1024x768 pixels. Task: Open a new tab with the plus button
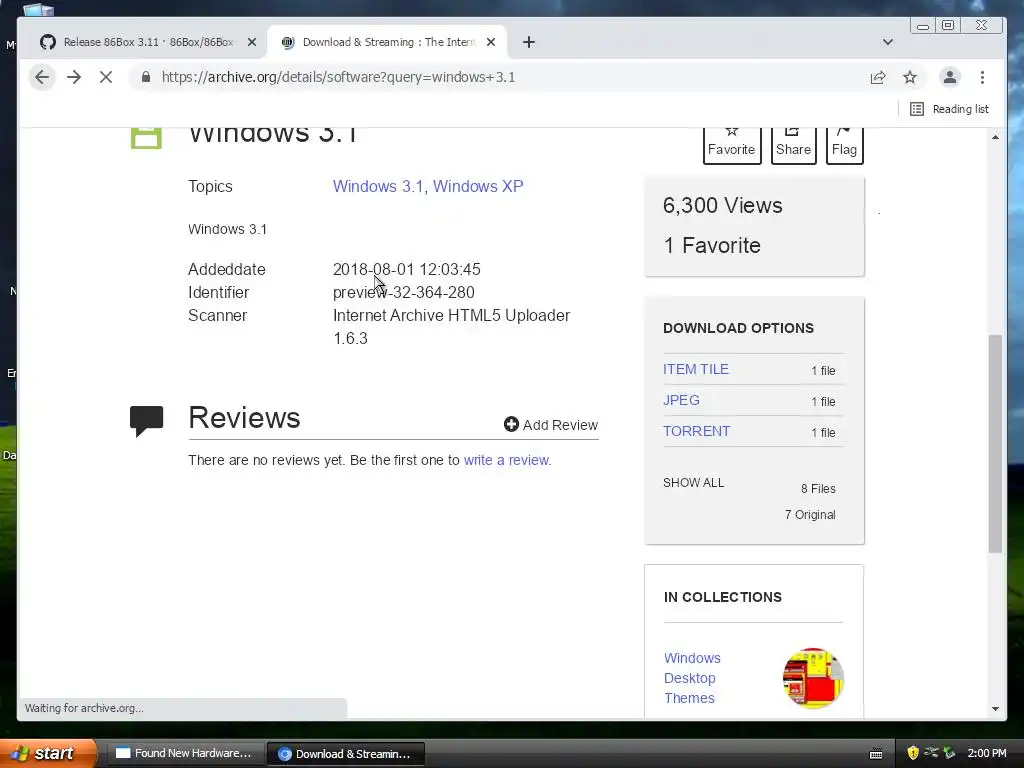[x=529, y=42]
